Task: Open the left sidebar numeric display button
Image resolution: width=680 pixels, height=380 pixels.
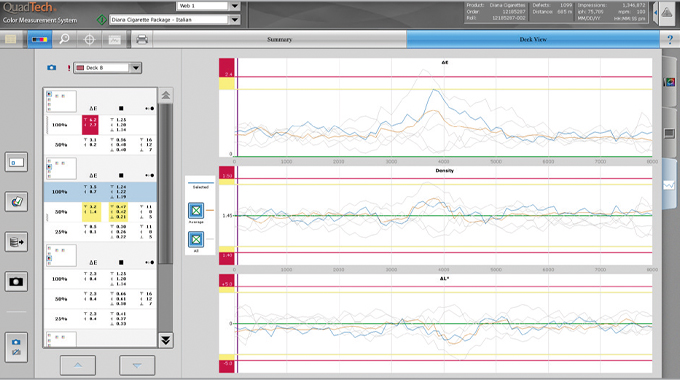Action: [x=16, y=162]
